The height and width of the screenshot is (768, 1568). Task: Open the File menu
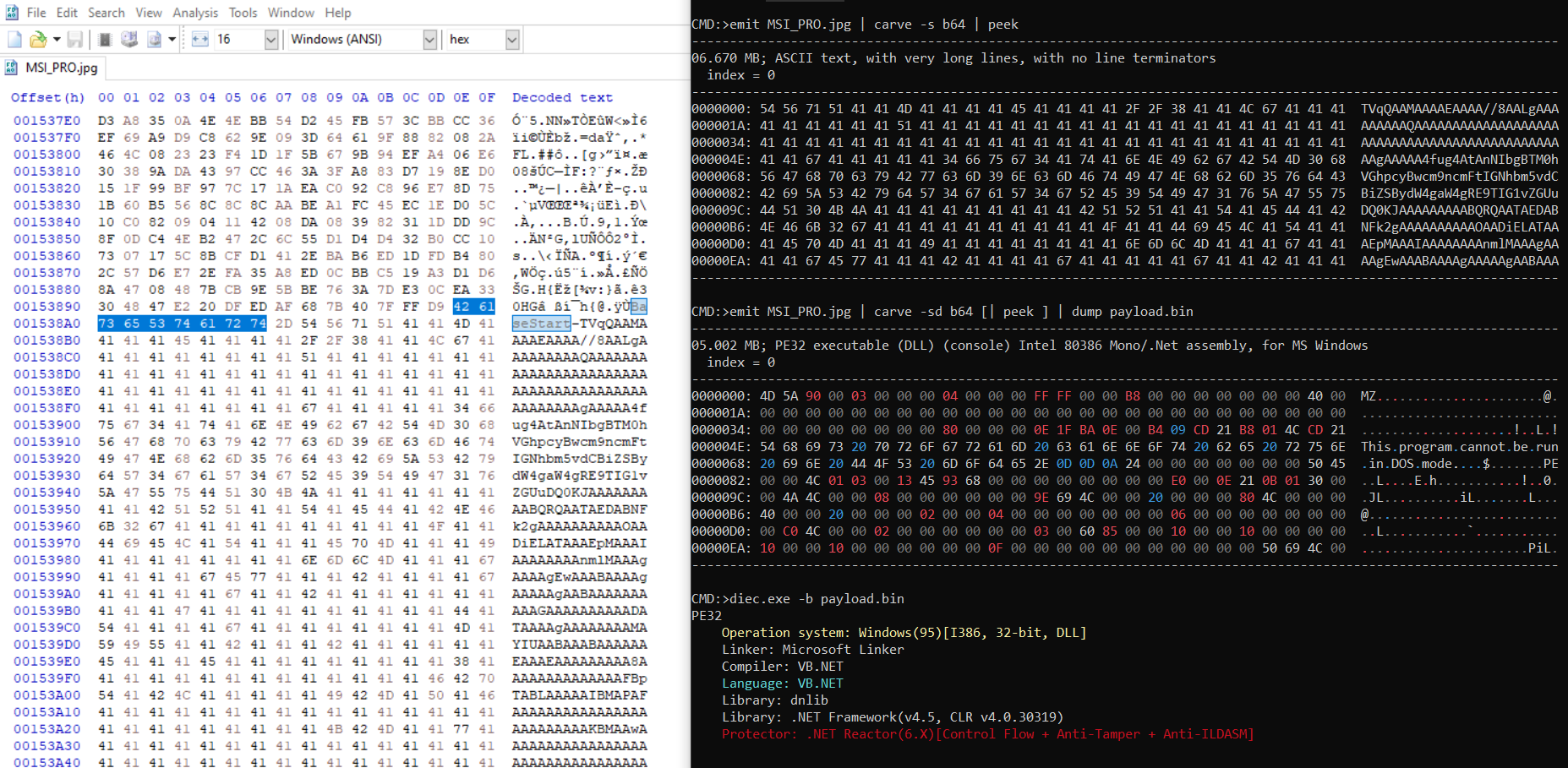(x=36, y=13)
